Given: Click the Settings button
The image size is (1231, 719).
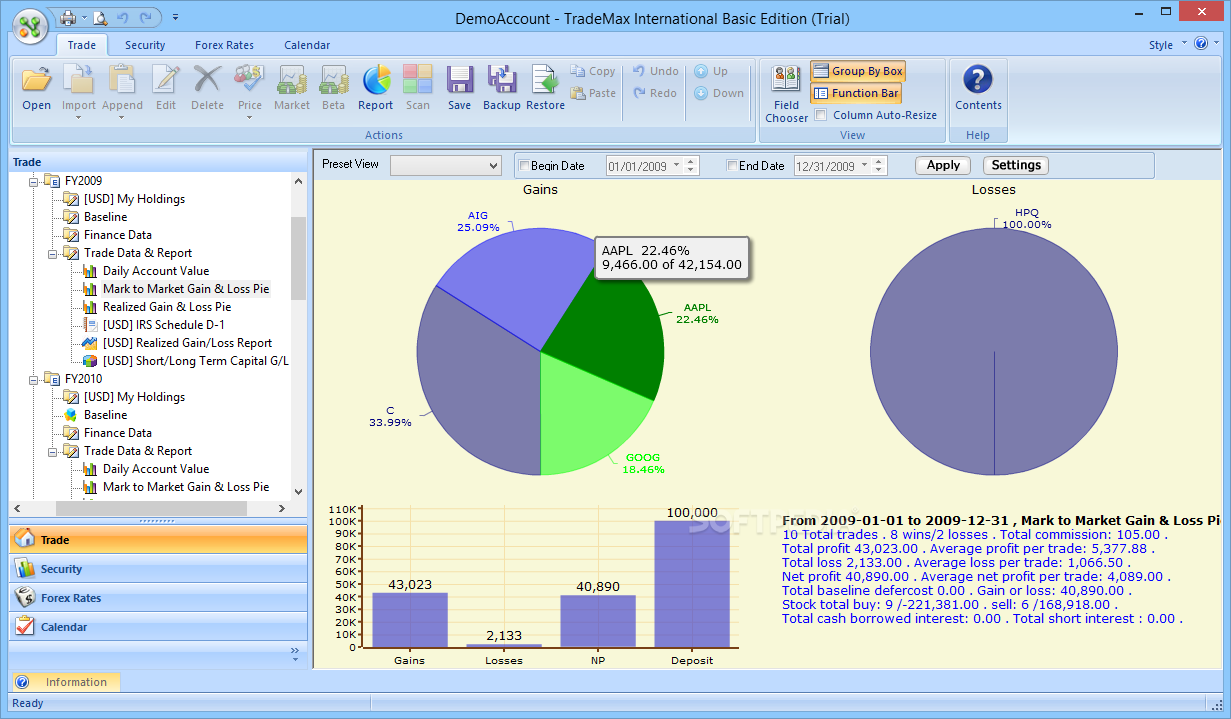Looking at the screenshot, I should (1016, 166).
